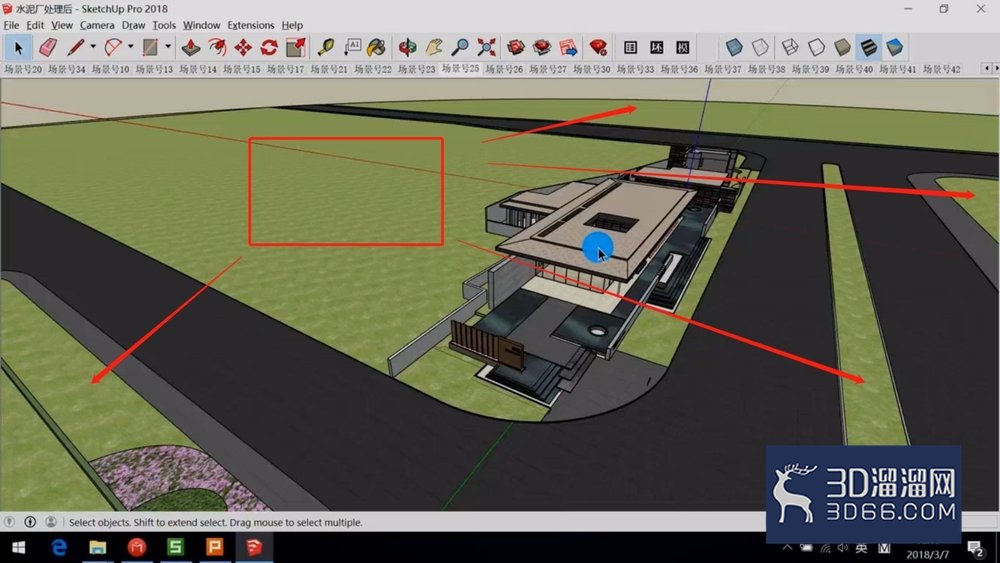Switch to scene tab 场景号26
The height and width of the screenshot is (563, 1000).
[504, 69]
